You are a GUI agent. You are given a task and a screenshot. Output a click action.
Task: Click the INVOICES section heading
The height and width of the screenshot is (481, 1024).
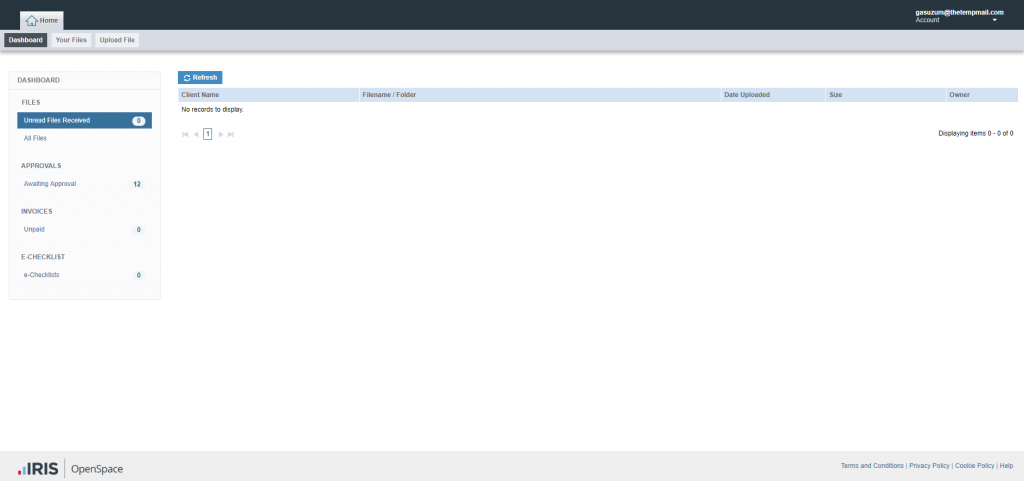(x=37, y=211)
